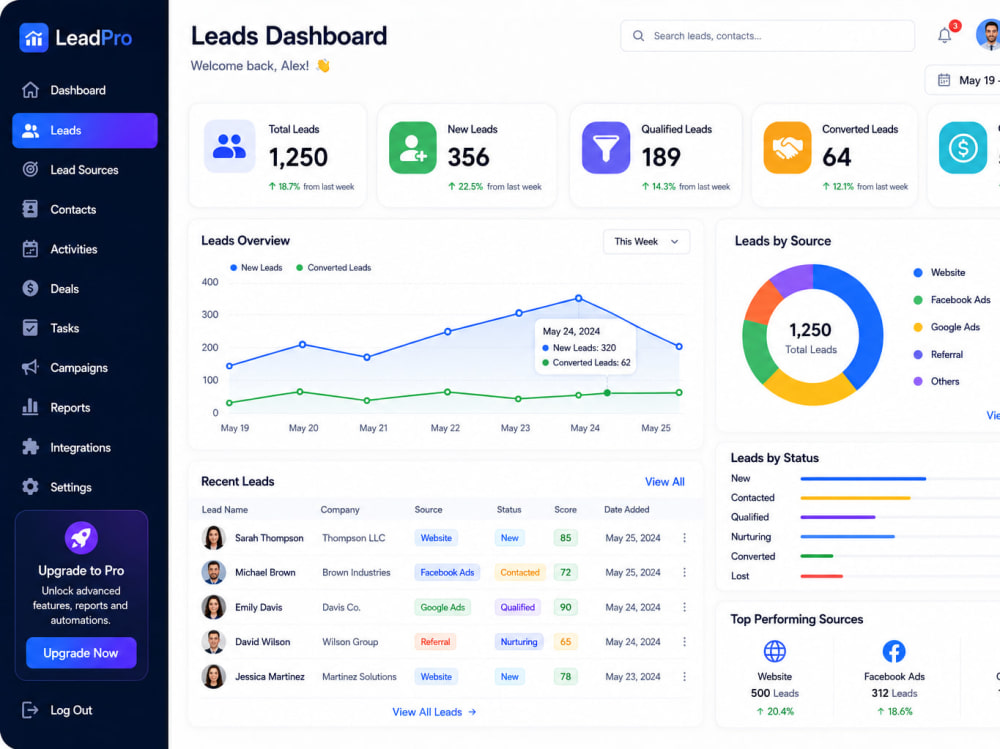
Task: Open row options for David Wilson
Action: point(684,641)
